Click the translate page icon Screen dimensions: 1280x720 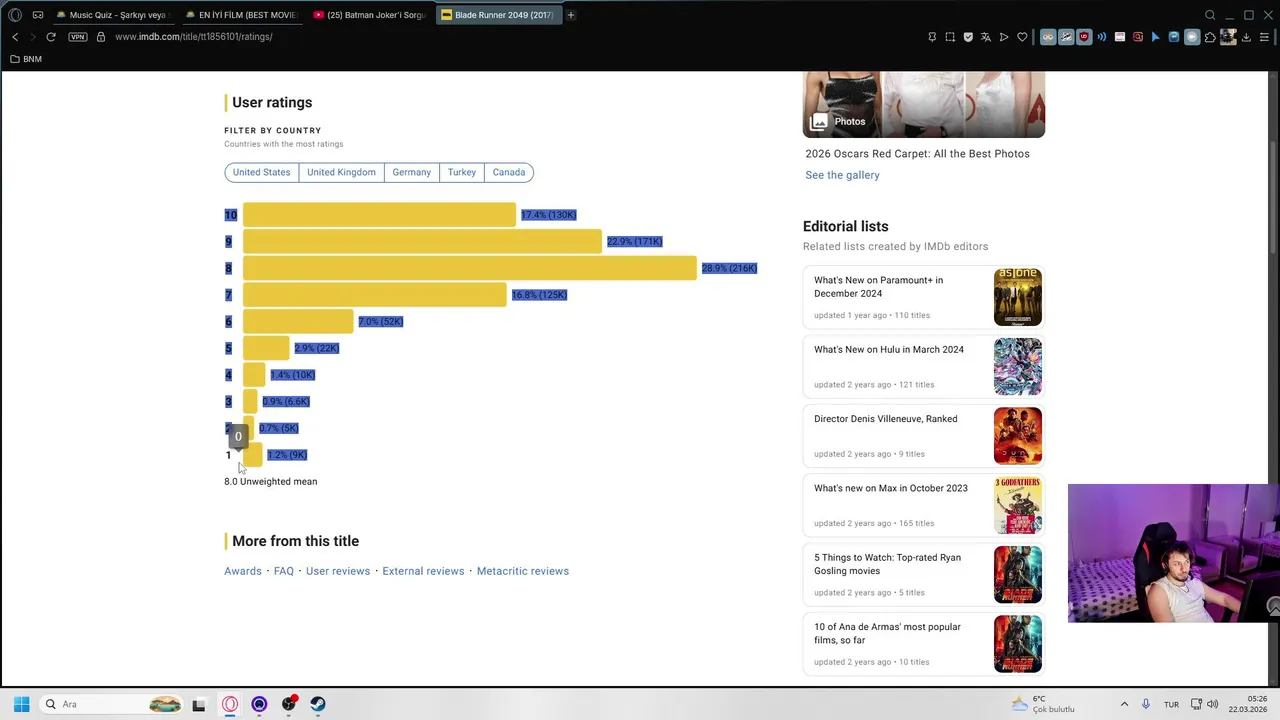986,37
